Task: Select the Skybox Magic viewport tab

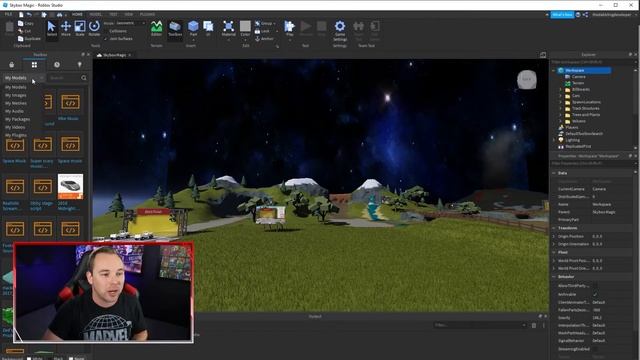Action: tap(114, 55)
